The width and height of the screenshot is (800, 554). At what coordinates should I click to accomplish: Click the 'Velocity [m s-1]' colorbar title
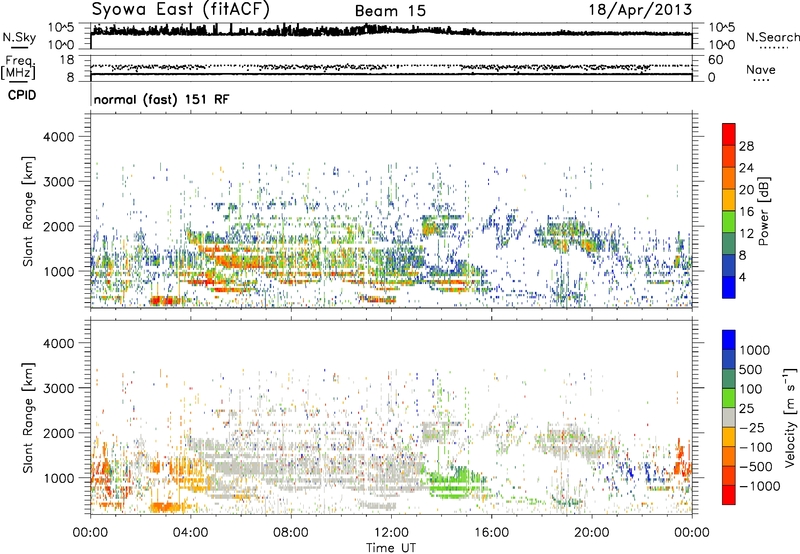(x=790, y=417)
